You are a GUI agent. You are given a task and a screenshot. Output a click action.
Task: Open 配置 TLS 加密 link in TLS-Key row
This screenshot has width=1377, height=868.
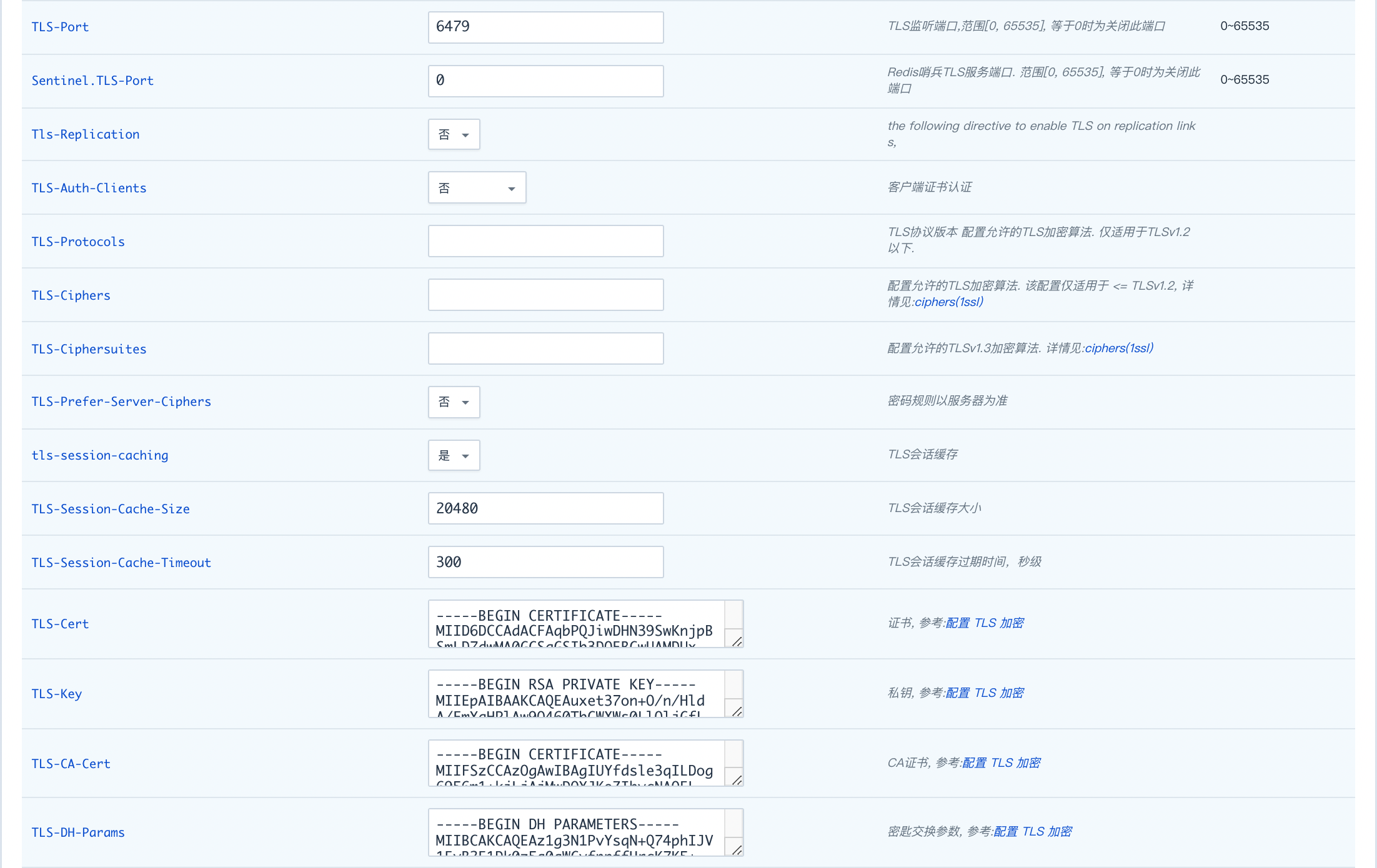coord(985,693)
